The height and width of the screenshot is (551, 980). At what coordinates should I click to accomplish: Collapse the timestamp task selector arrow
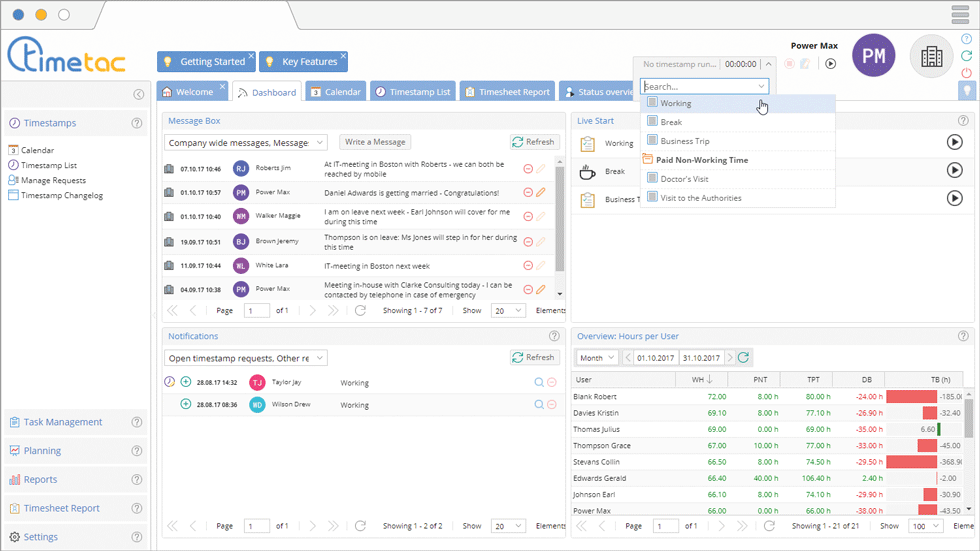point(769,64)
